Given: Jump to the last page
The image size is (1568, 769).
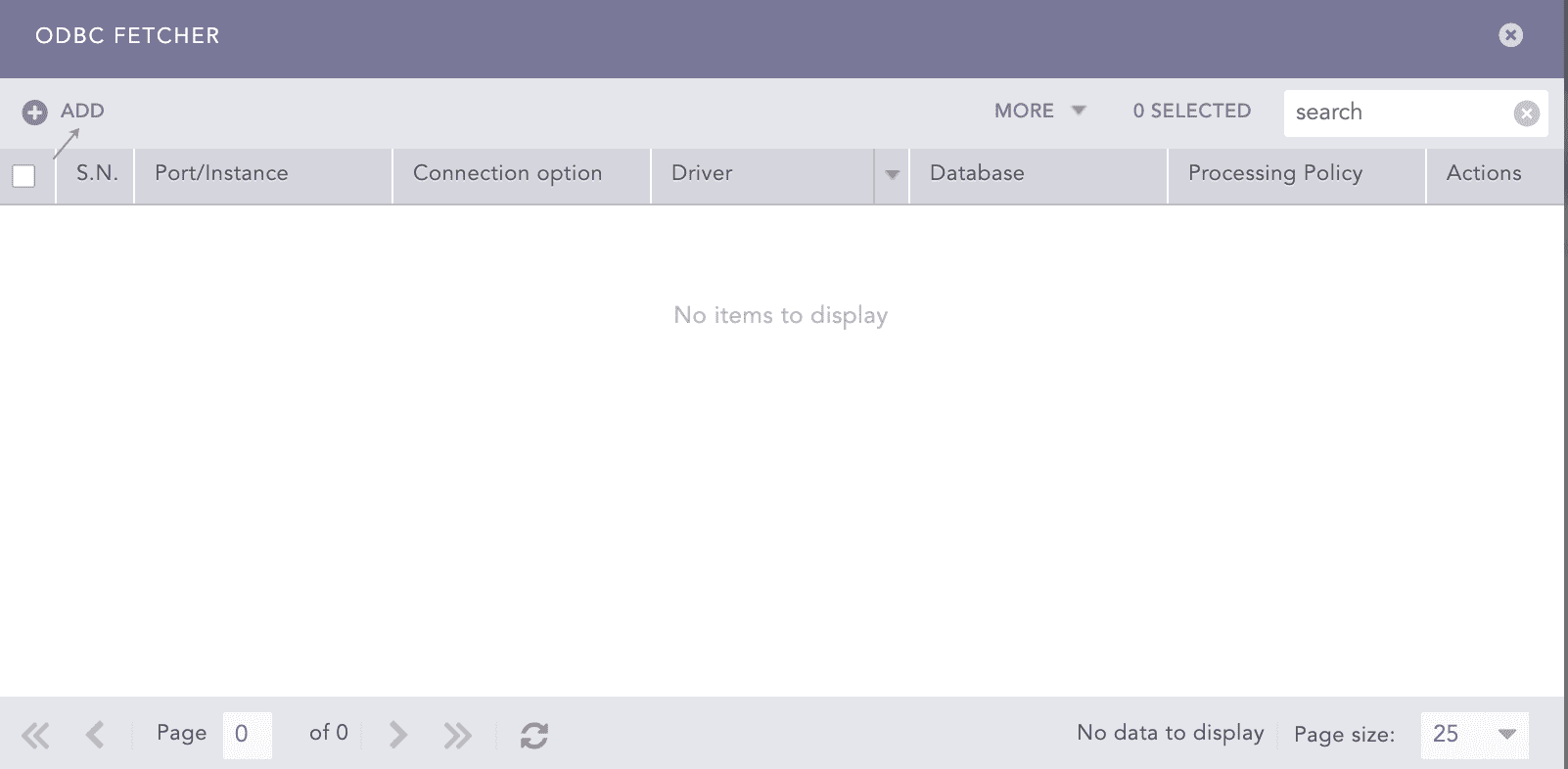Looking at the screenshot, I should (457, 735).
